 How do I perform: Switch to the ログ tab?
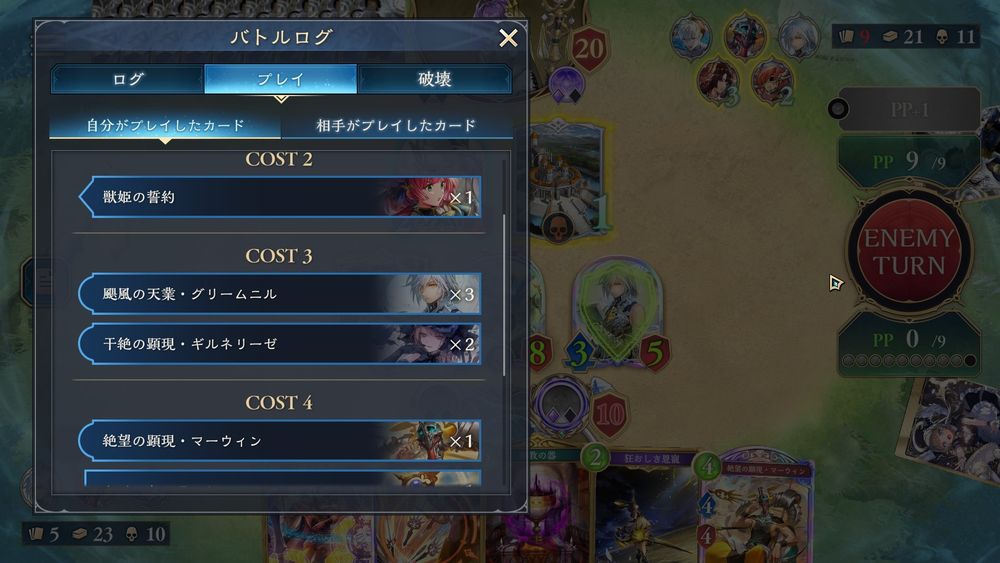pos(128,79)
